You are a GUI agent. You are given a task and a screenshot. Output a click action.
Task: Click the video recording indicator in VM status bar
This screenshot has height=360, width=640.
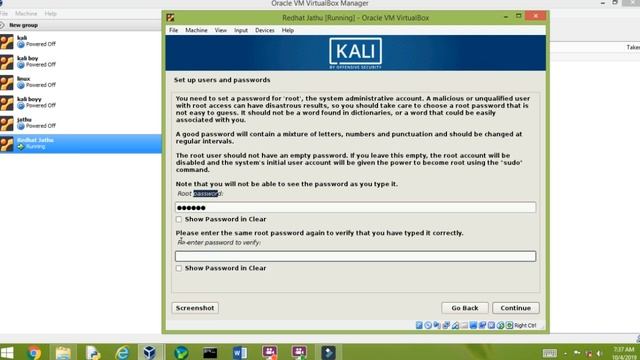click(x=482, y=325)
